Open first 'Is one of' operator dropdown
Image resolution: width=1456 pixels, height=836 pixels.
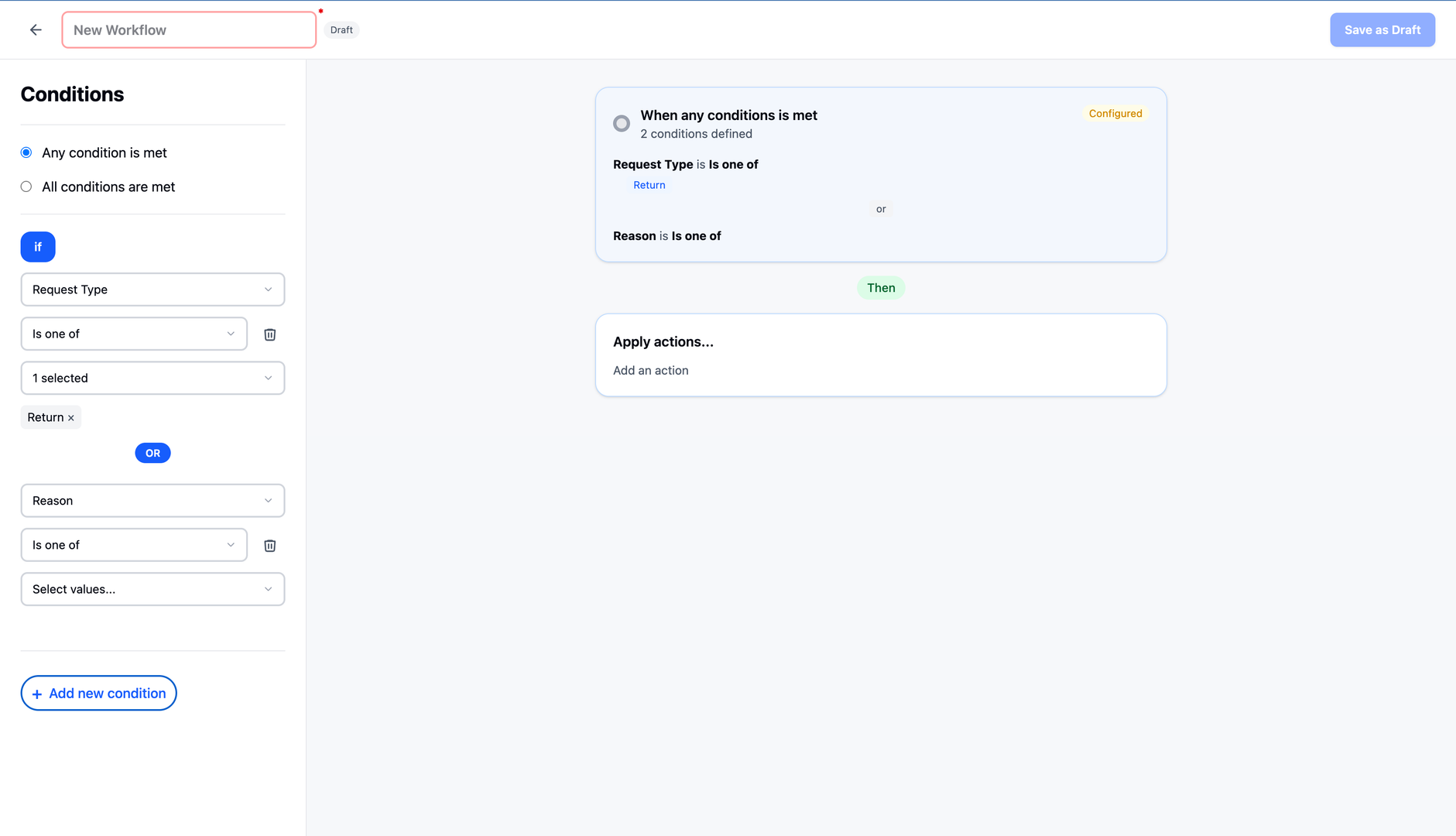(x=134, y=334)
